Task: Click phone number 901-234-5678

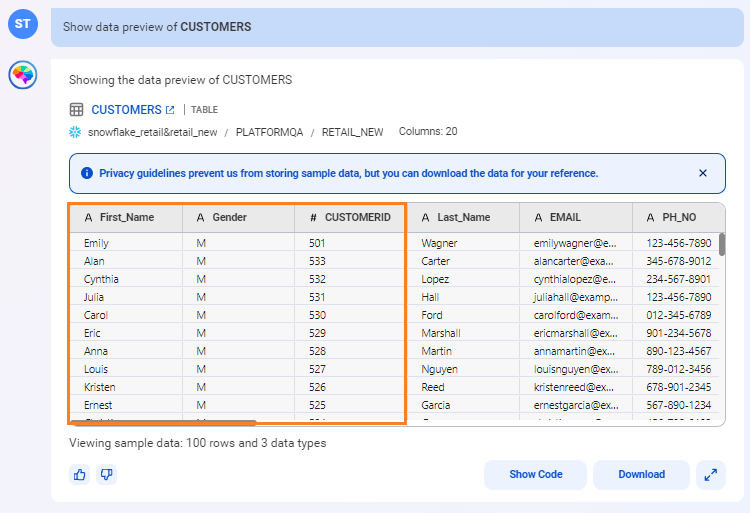Action: point(678,333)
